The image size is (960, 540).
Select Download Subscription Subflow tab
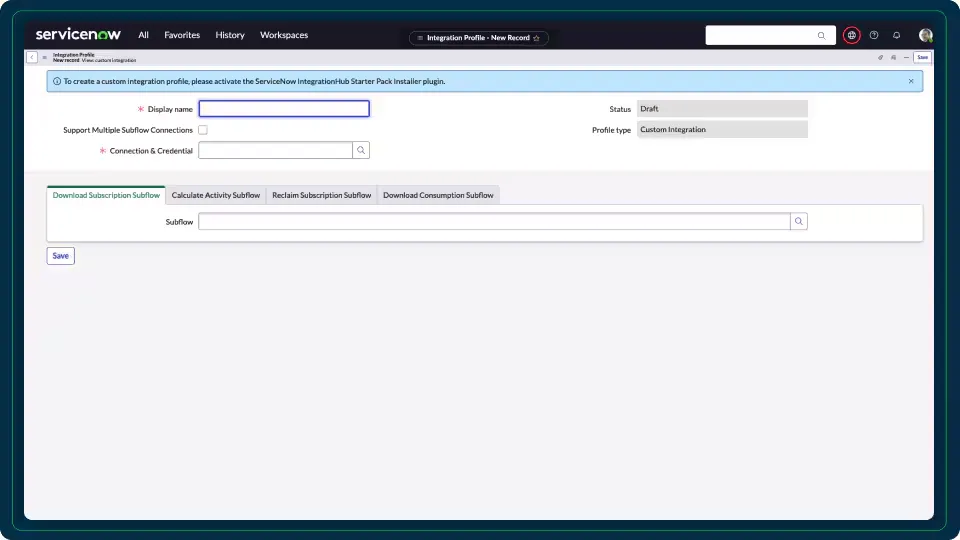(106, 195)
